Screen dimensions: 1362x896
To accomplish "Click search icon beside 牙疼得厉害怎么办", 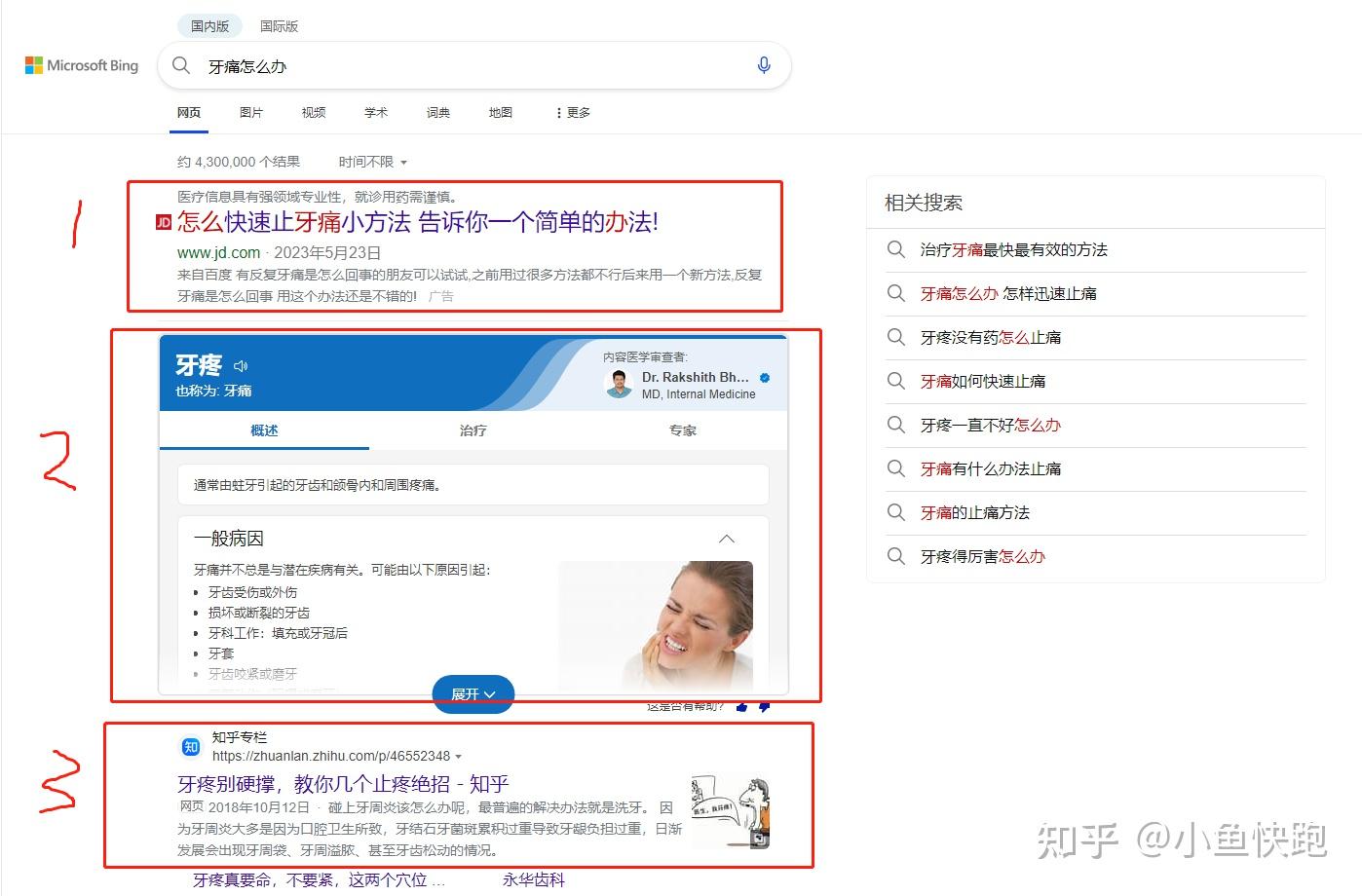I will [895, 556].
